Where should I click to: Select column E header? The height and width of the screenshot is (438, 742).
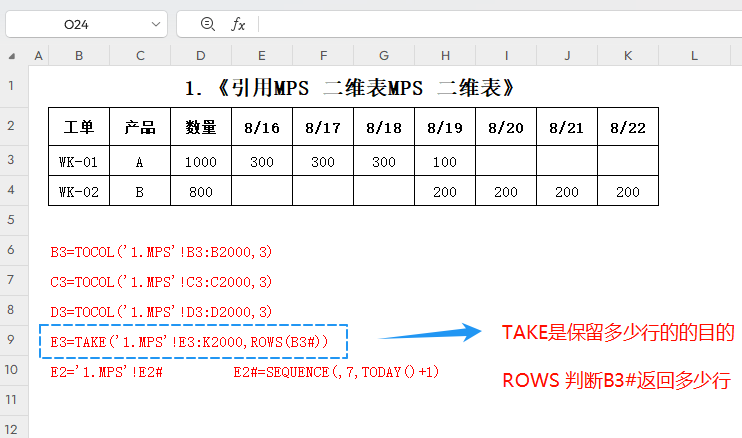pos(262,56)
